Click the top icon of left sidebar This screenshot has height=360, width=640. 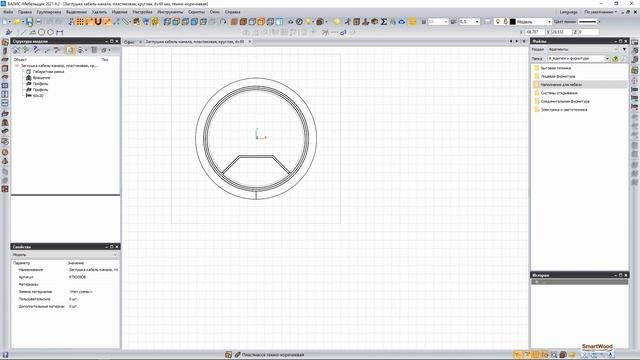[5, 42]
